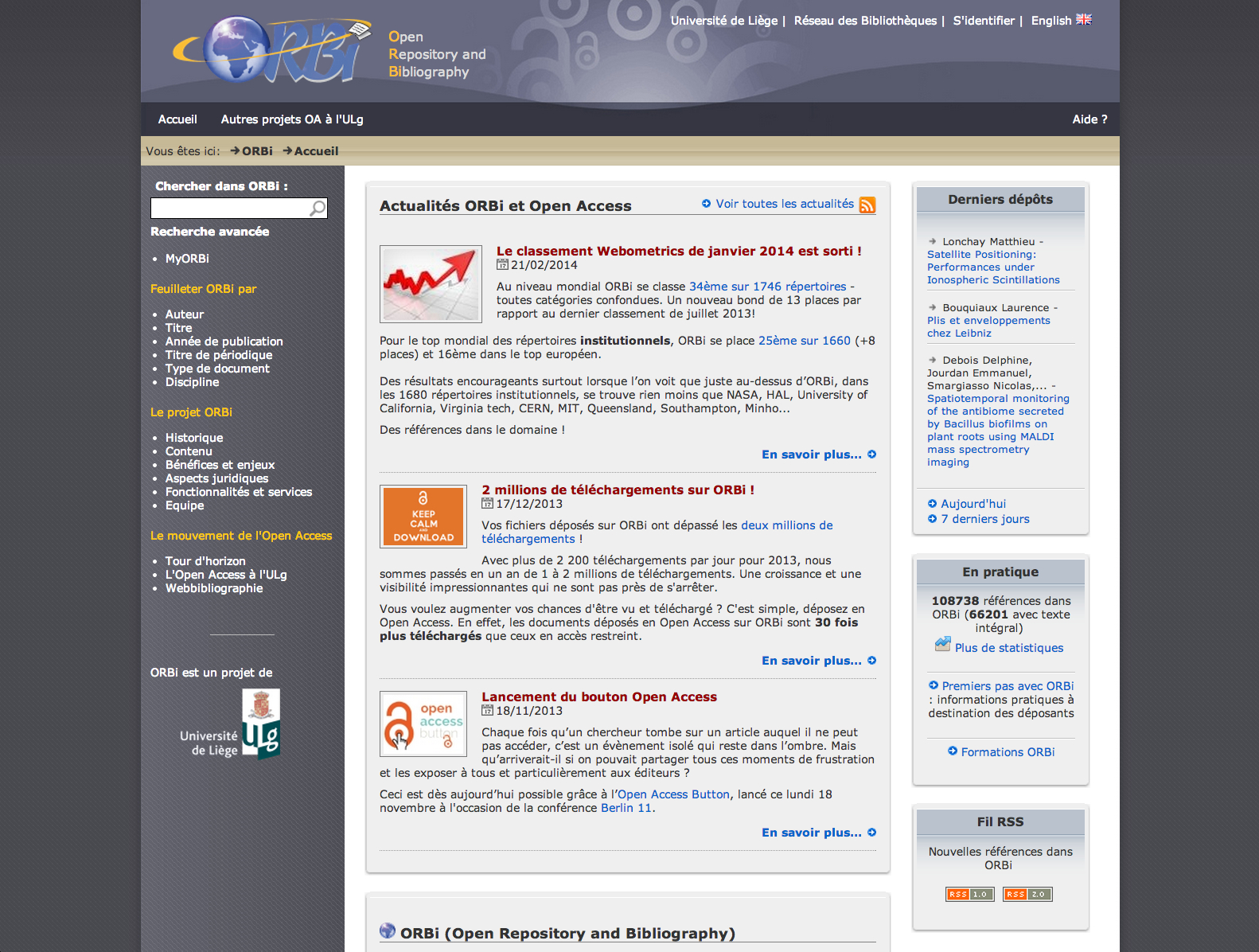The height and width of the screenshot is (952, 1259).
Task: Open 2 millions de téléchargements article title
Action: click(x=618, y=490)
